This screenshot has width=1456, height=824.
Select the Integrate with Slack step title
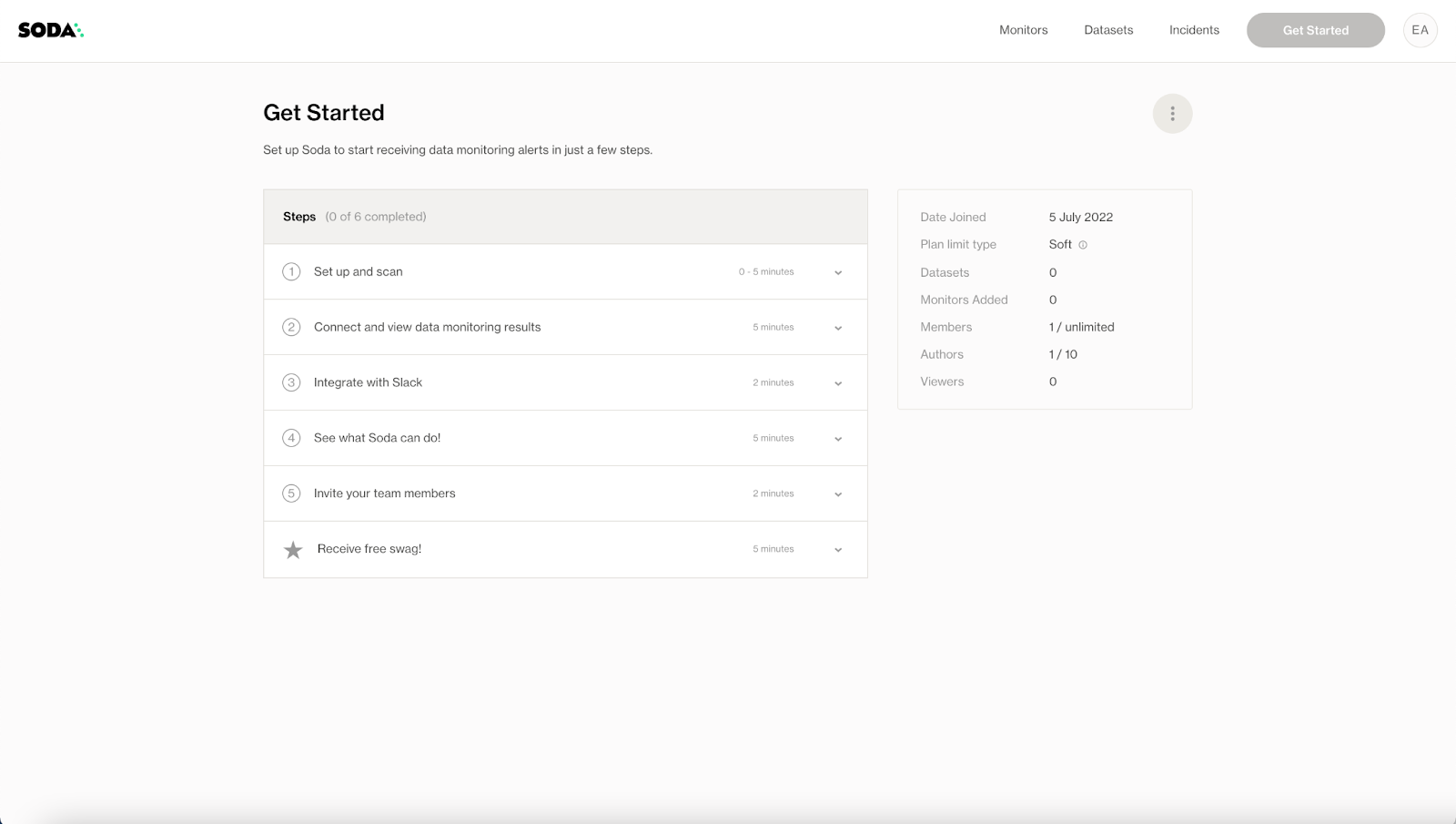coord(369,383)
